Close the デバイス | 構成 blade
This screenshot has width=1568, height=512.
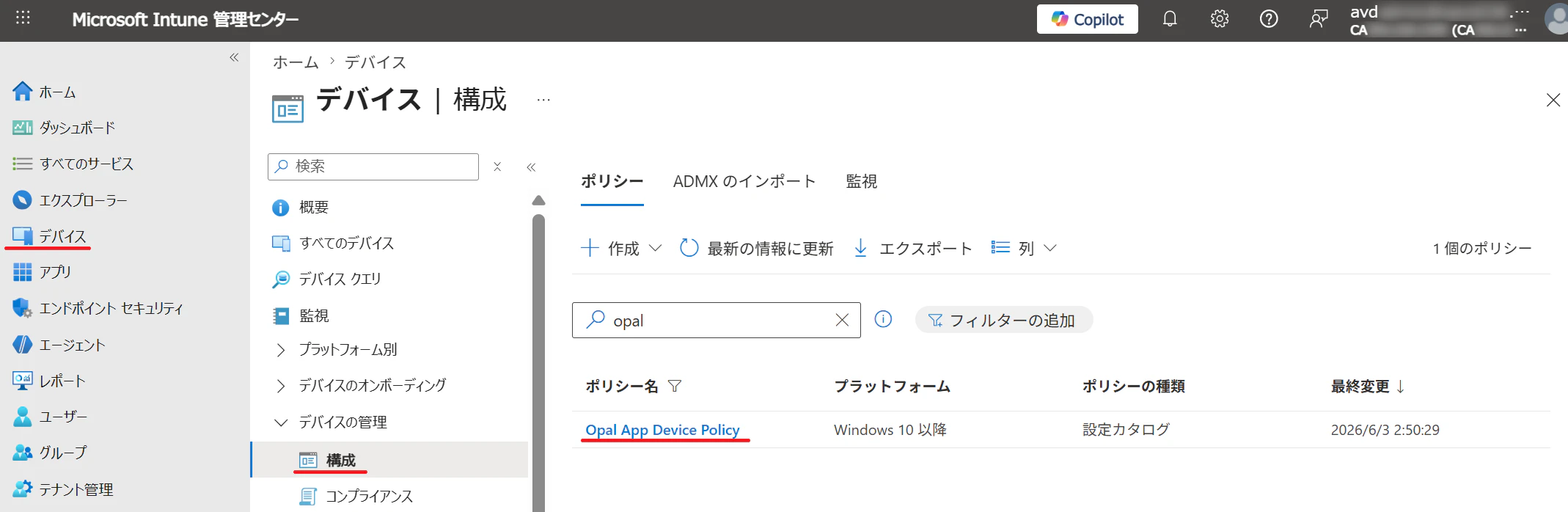coord(1553,100)
